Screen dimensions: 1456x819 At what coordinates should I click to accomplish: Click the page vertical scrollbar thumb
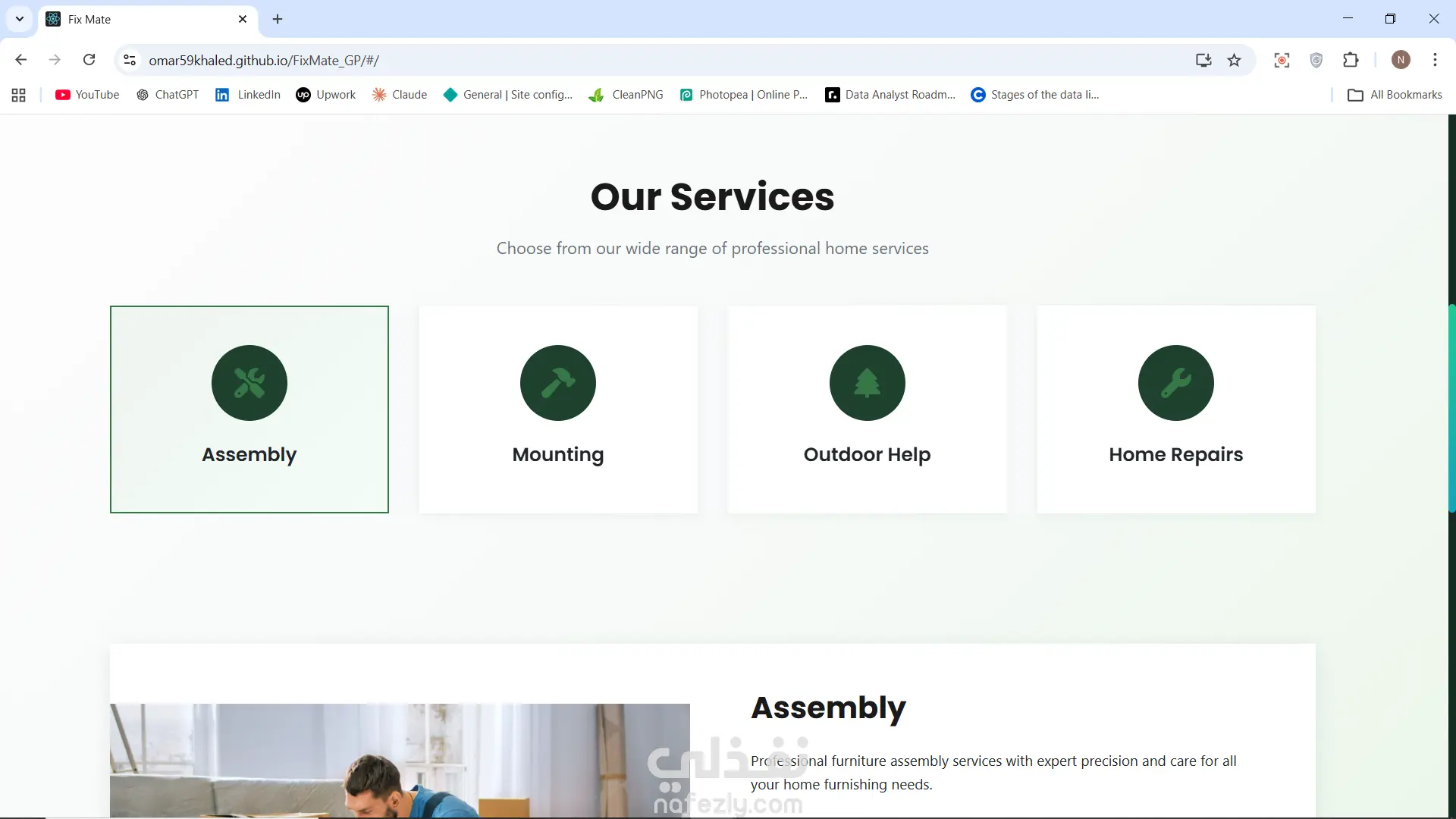[x=1451, y=408]
